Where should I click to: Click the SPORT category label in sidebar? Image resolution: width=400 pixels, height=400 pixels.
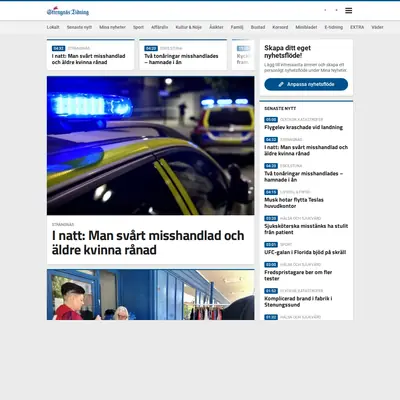point(286,245)
